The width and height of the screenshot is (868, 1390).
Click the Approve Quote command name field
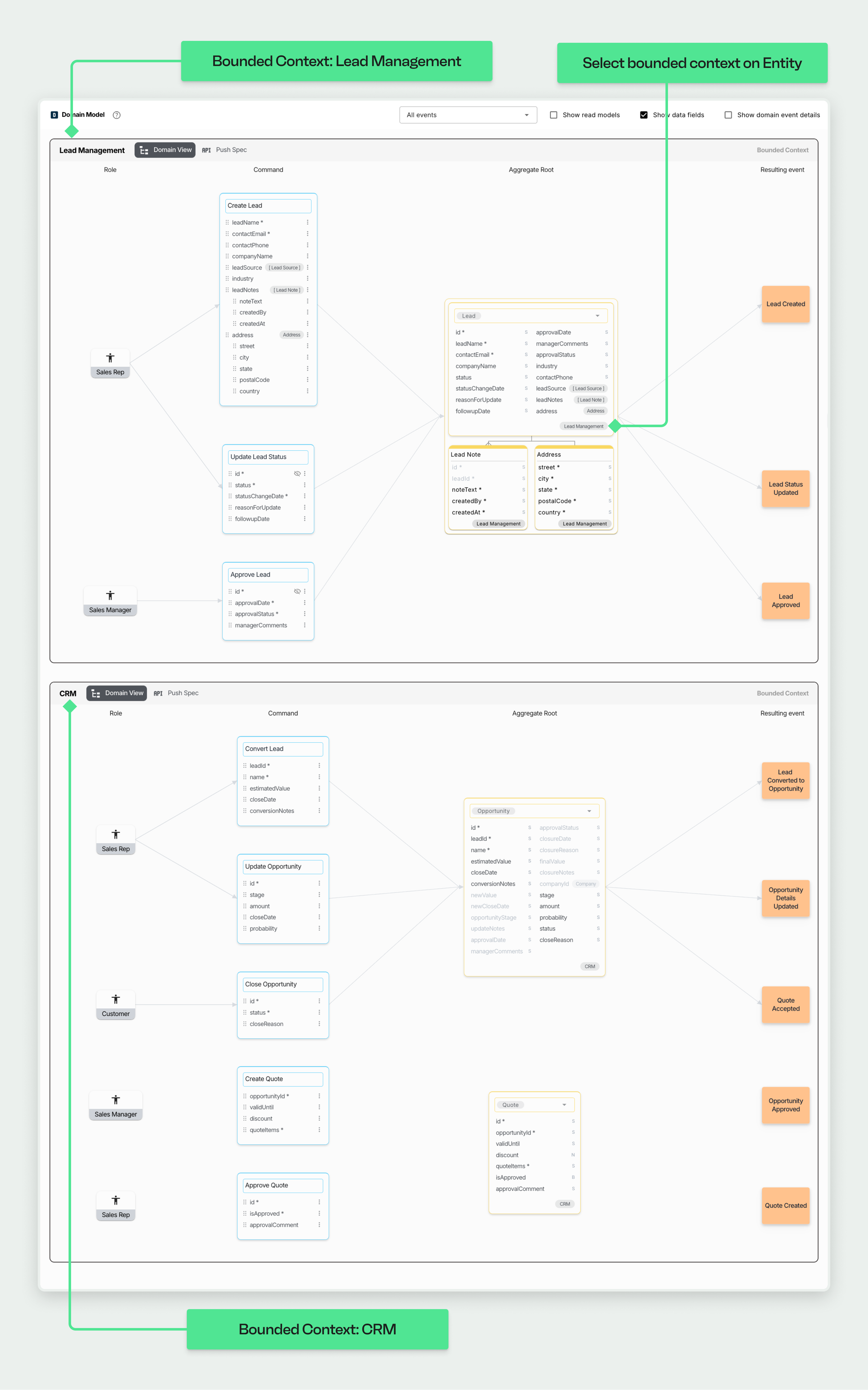point(283,1185)
